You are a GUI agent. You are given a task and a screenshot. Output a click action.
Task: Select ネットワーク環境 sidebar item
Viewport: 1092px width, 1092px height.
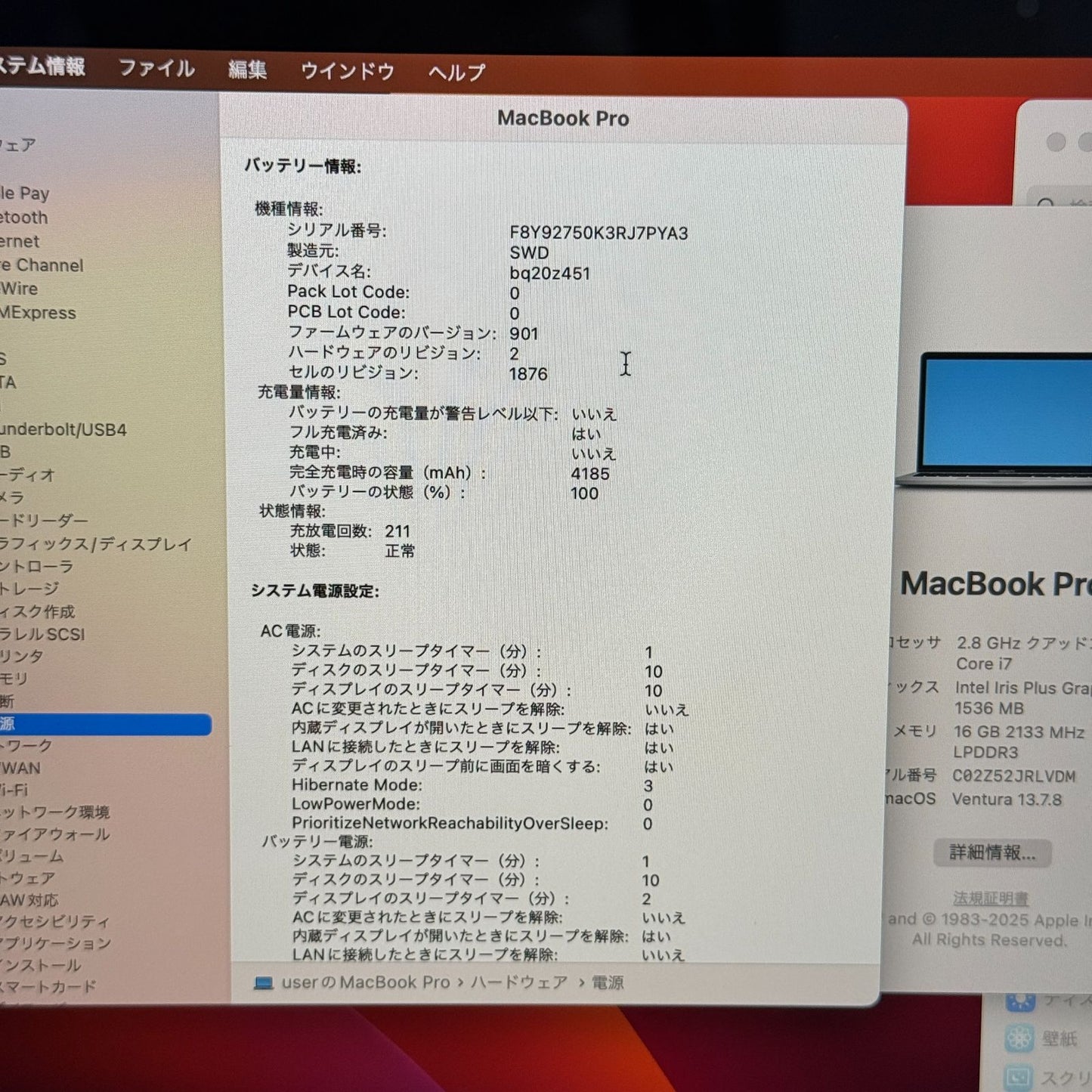pos(55,812)
